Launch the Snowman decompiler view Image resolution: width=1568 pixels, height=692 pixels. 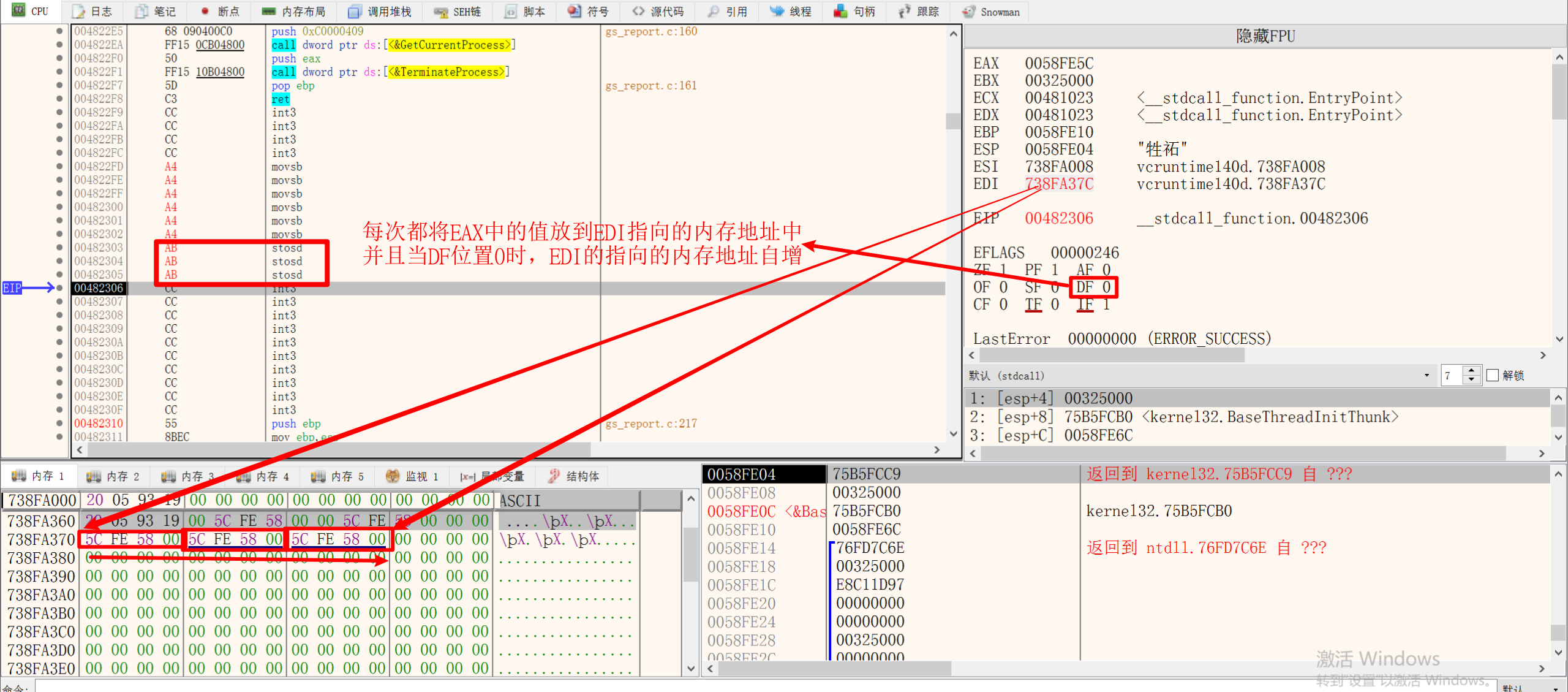point(990,11)
